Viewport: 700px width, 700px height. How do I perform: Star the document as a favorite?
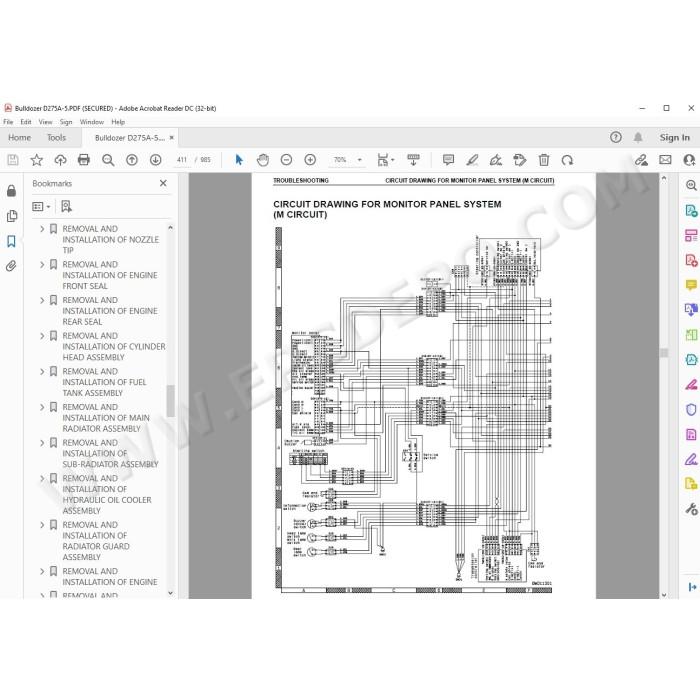point(37,160)
